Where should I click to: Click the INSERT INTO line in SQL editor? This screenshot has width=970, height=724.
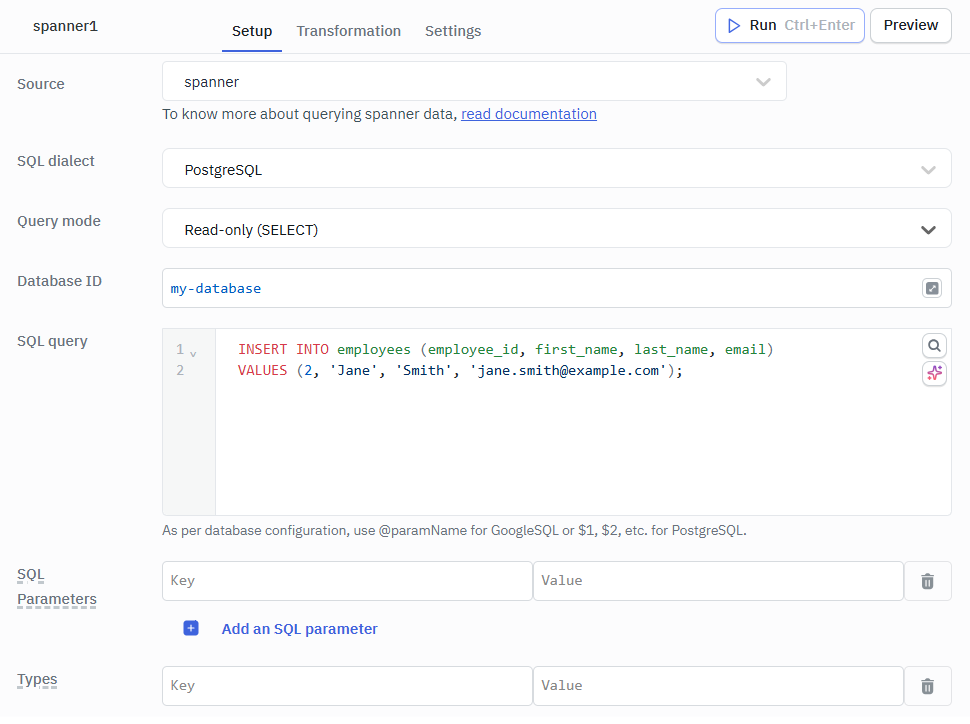pyautogui.click(x=505, y=350)
